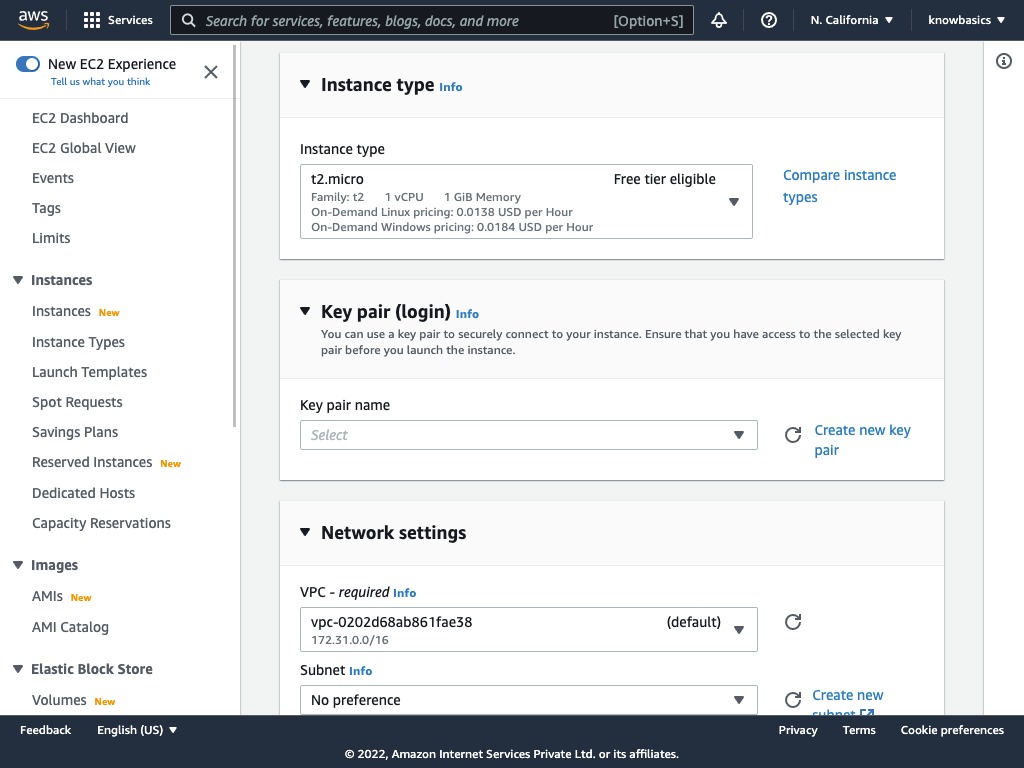
Task: Open AMI Catalog
Action: [x=71, y=627]
